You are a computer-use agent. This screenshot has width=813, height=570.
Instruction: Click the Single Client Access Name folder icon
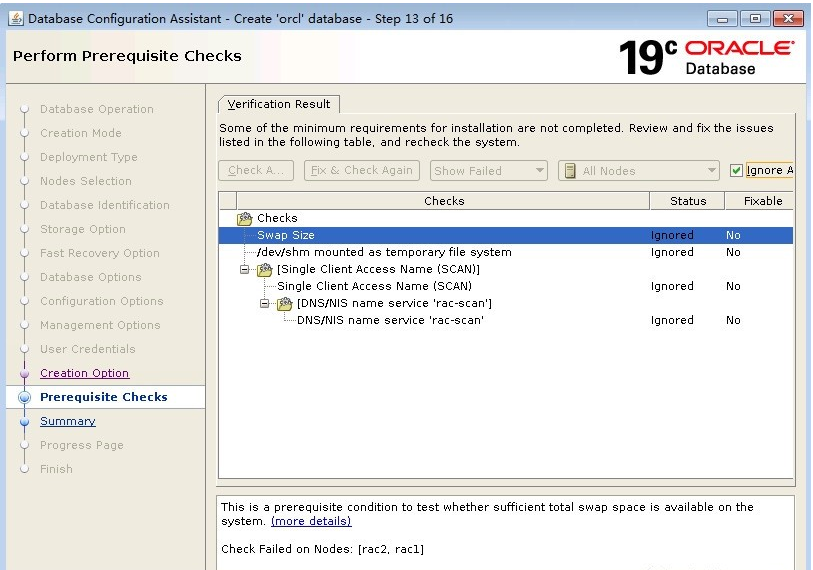(265, 269)
